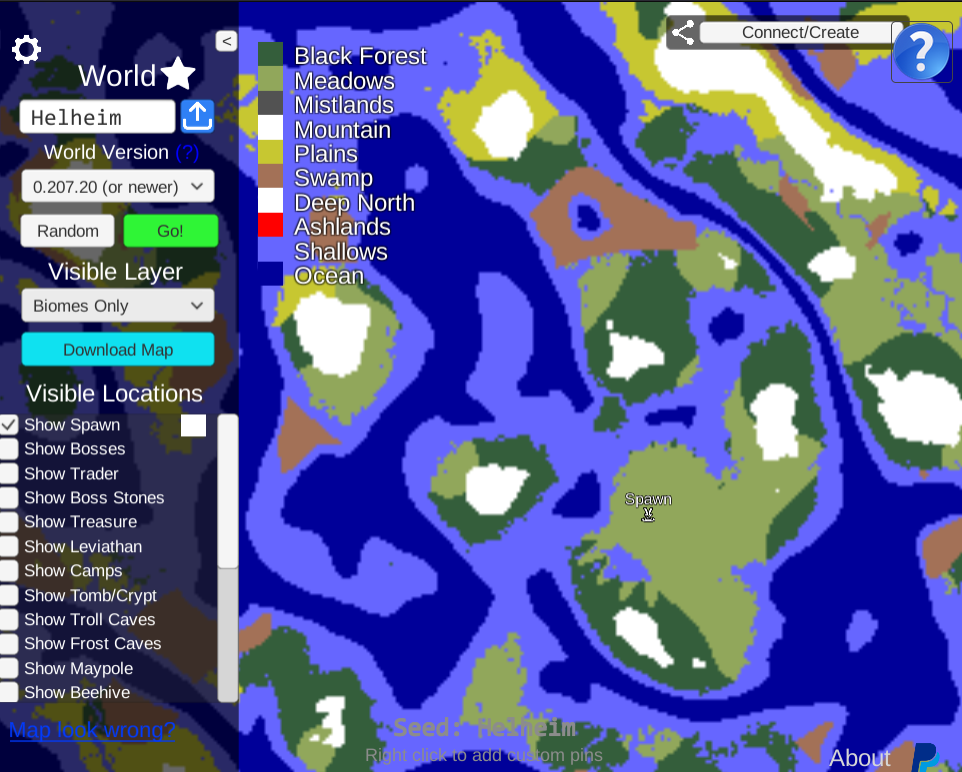Click the World Version question mark hint
Viewport: 962px width, 772px height.
click(187, 152)
